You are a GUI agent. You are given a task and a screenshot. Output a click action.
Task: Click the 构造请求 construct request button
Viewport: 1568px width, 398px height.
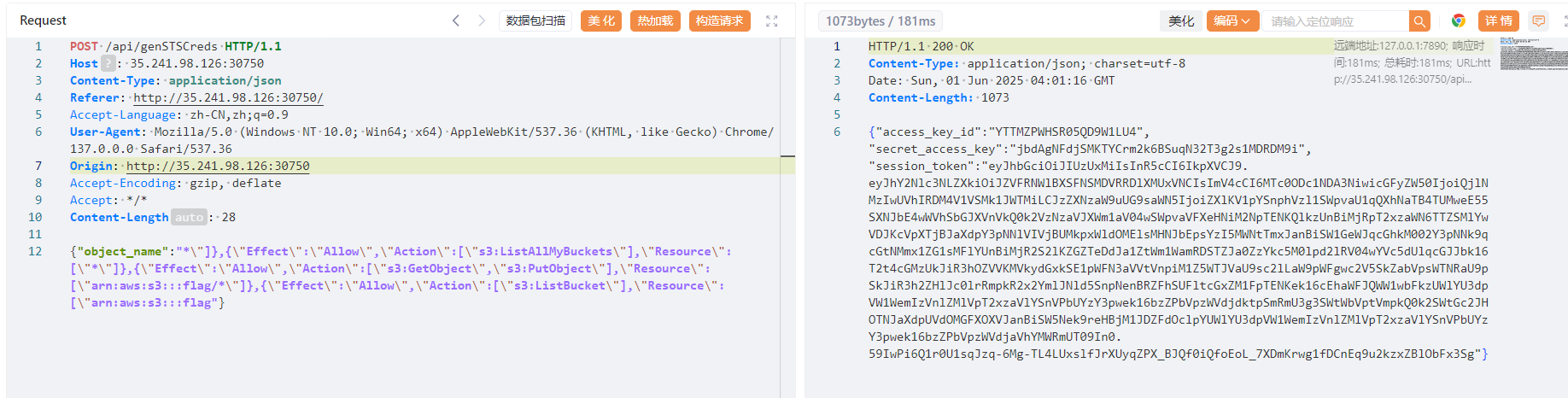719,21
